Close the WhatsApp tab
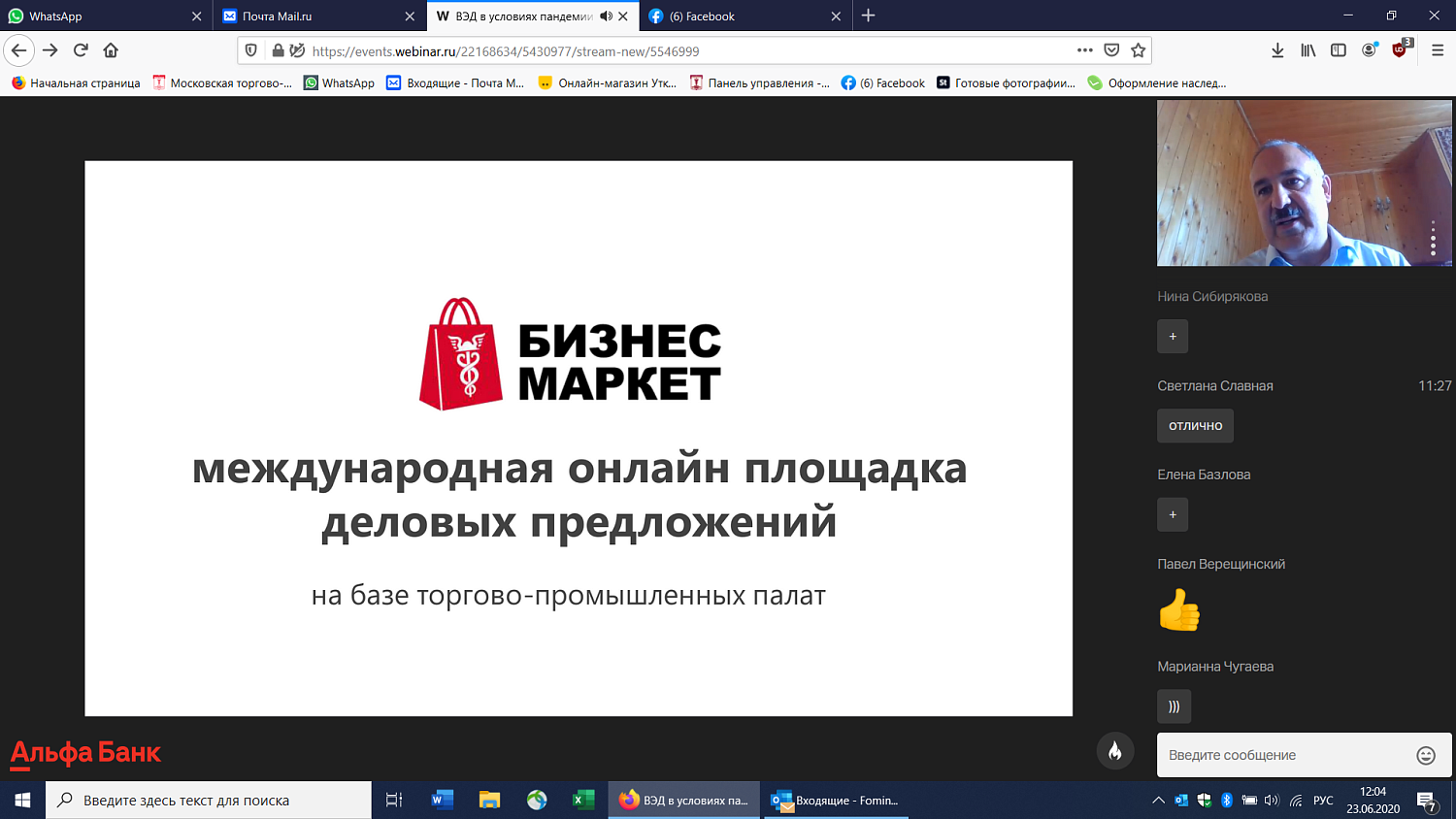This screenshot has width=1456, height=819. coord(196,16)
